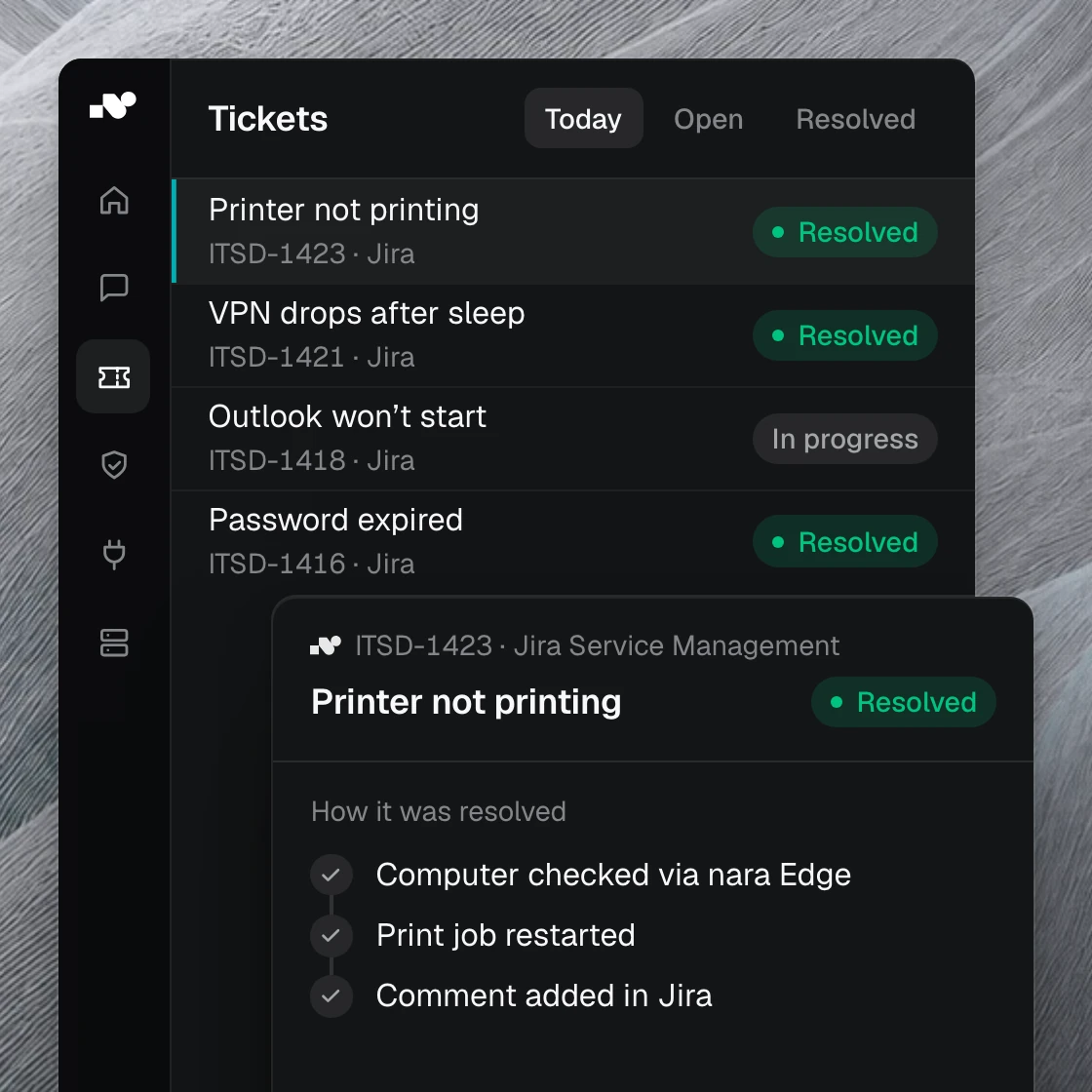The width and height of the screenshot is (1092, 1092).
Task: Select the Password expired ticket
Action: tap(573, 542)
